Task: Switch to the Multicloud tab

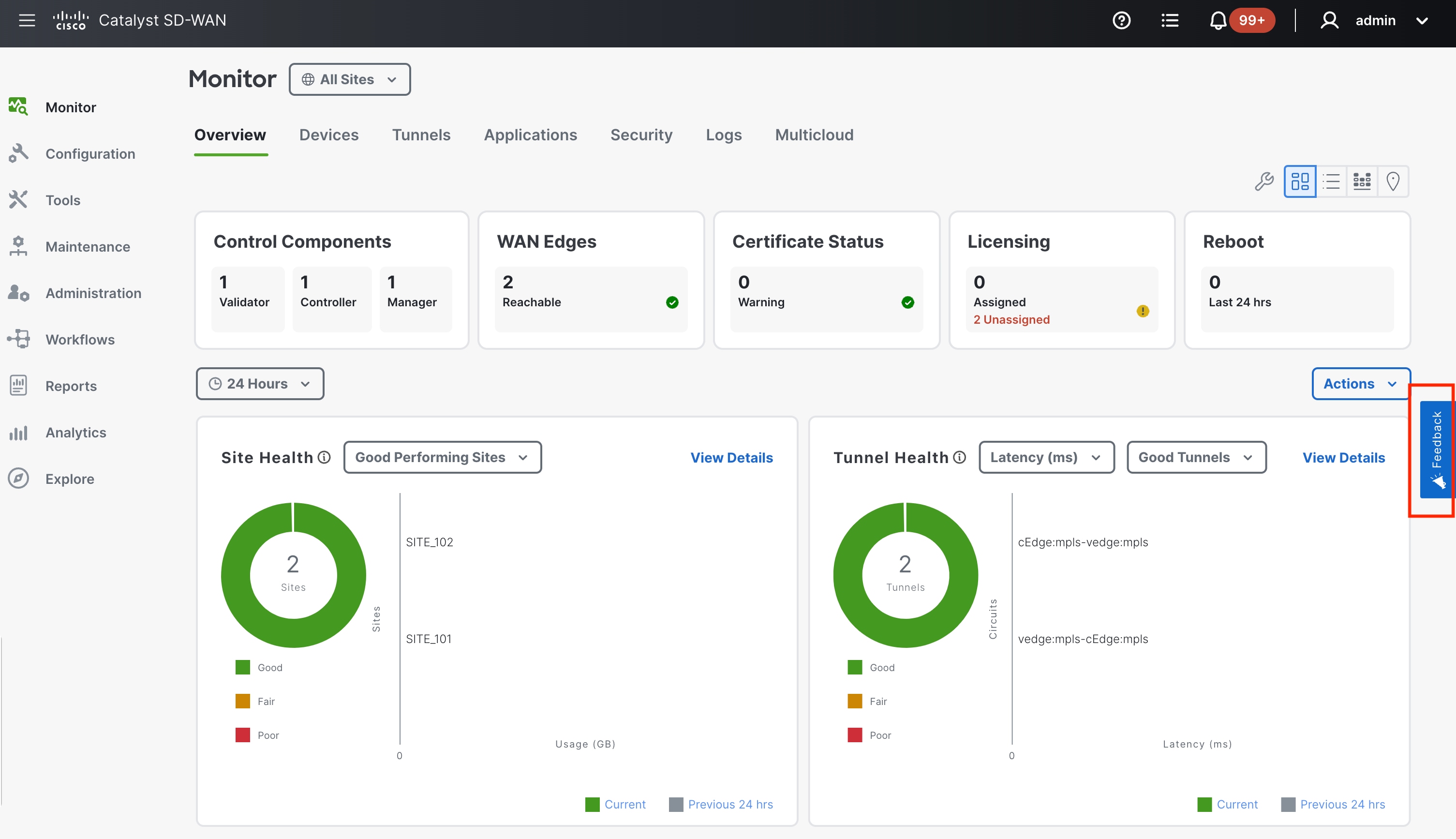Action: (x=814, y=135)
